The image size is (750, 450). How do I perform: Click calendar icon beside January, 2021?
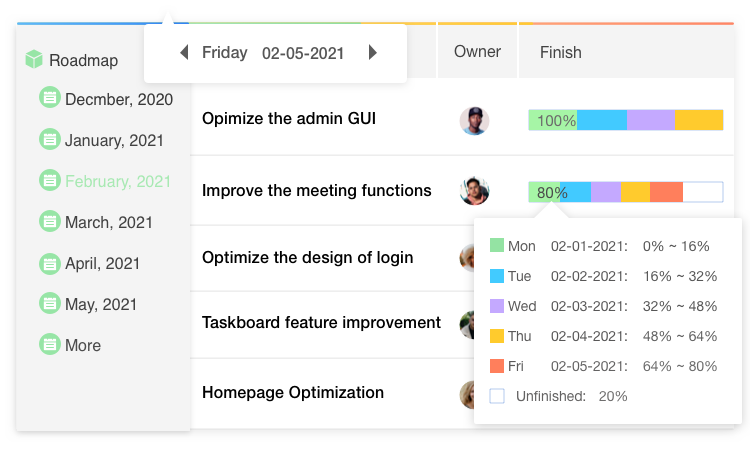coord(50,139)
